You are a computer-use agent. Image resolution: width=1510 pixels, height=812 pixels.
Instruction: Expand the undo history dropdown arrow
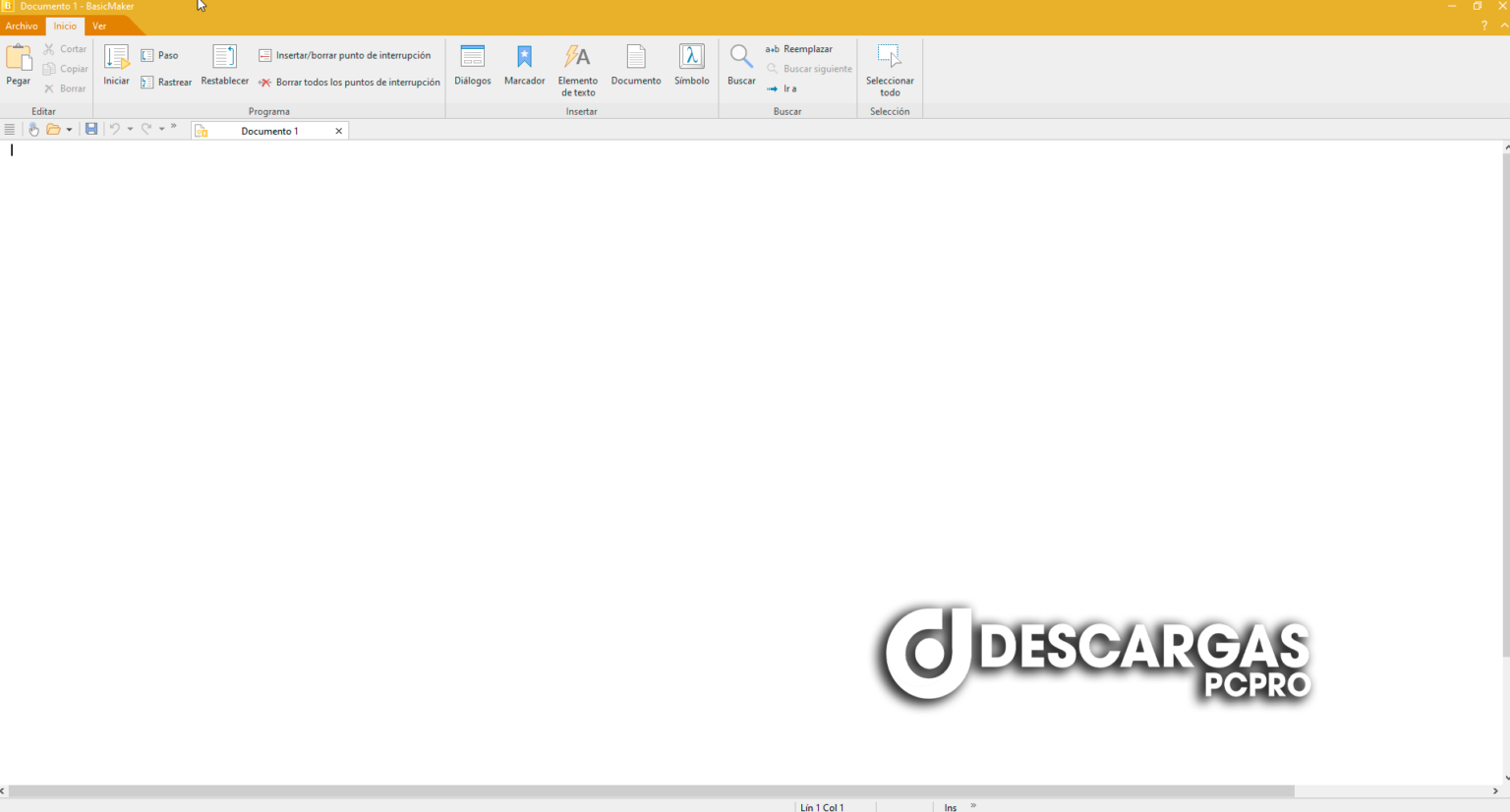click(x=130, y=130)
